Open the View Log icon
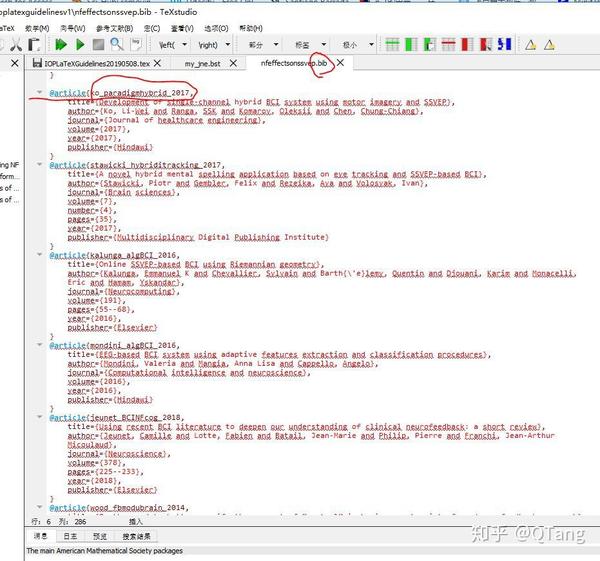The height and width of the screenshot is (561, 600). pos(136,44)
